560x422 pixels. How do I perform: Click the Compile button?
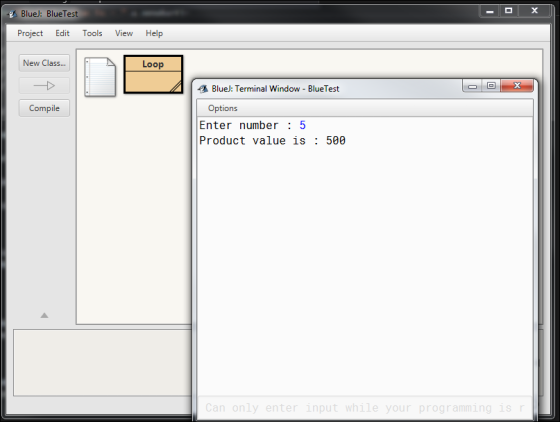[44, 108]
